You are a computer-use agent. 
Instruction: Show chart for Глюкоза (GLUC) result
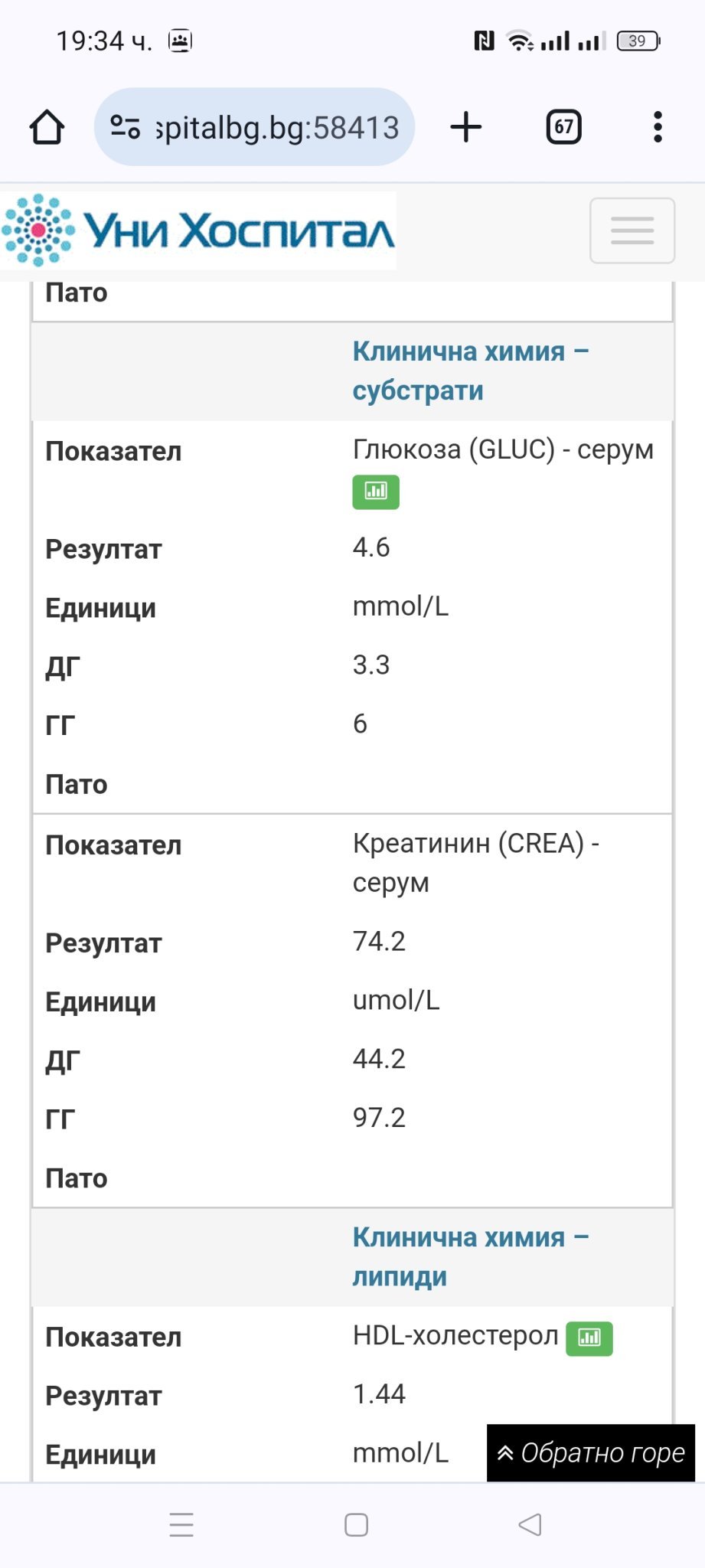point(376,492)
